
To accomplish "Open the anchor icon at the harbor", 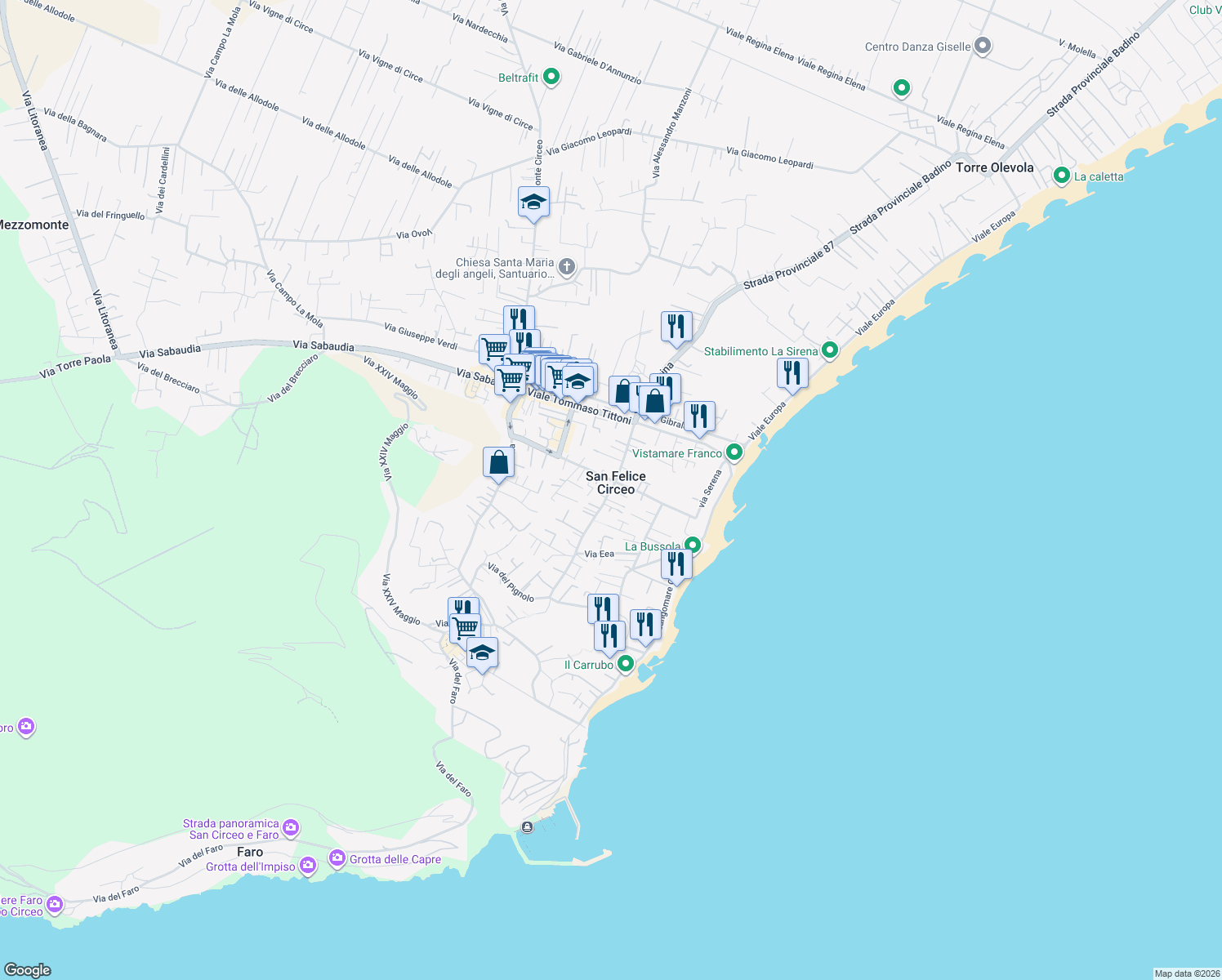I will [528, 826].
